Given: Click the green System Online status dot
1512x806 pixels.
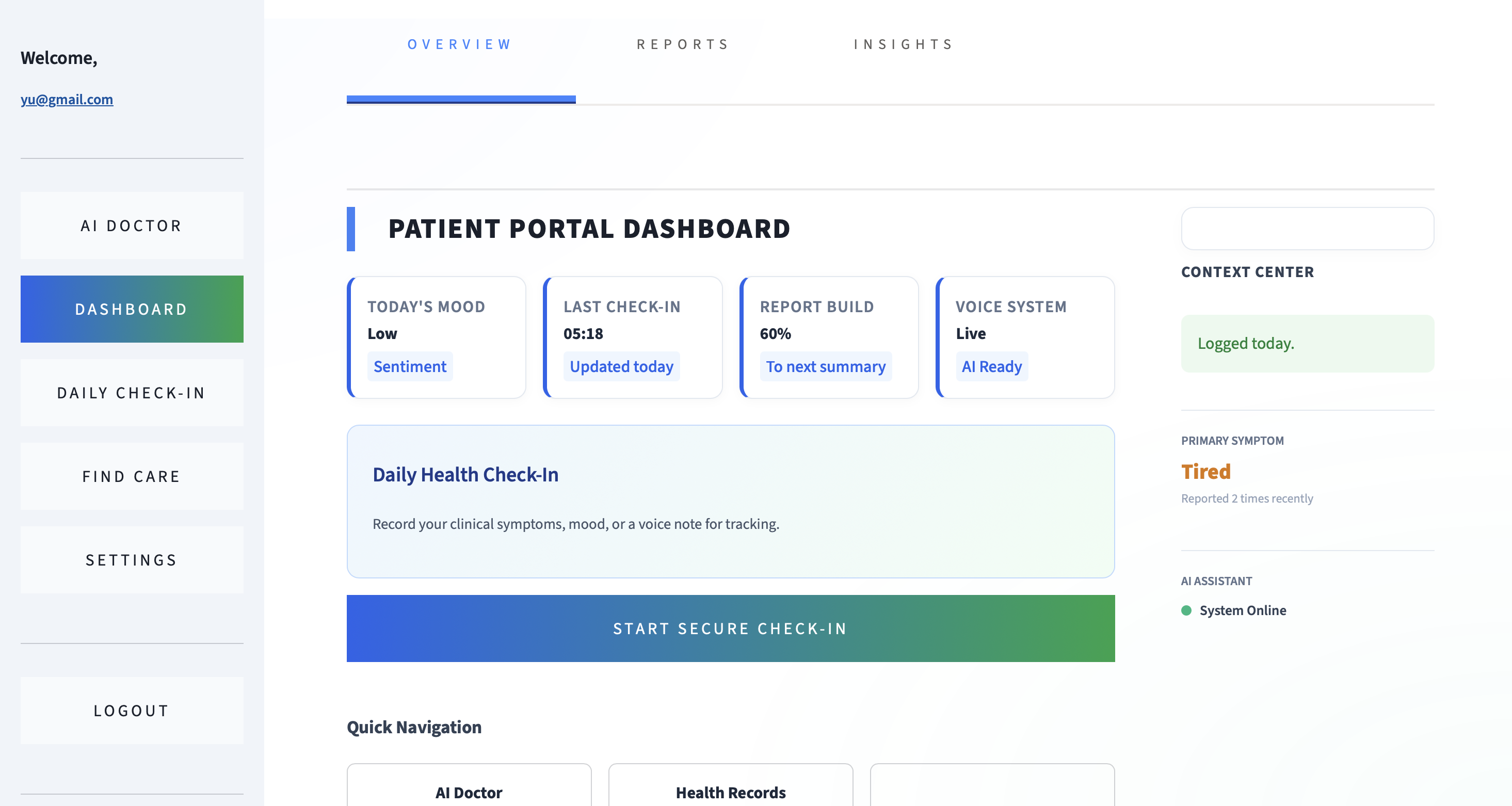Looking at the screenshot, I should pyautogui.click(x=1186, y=610).
